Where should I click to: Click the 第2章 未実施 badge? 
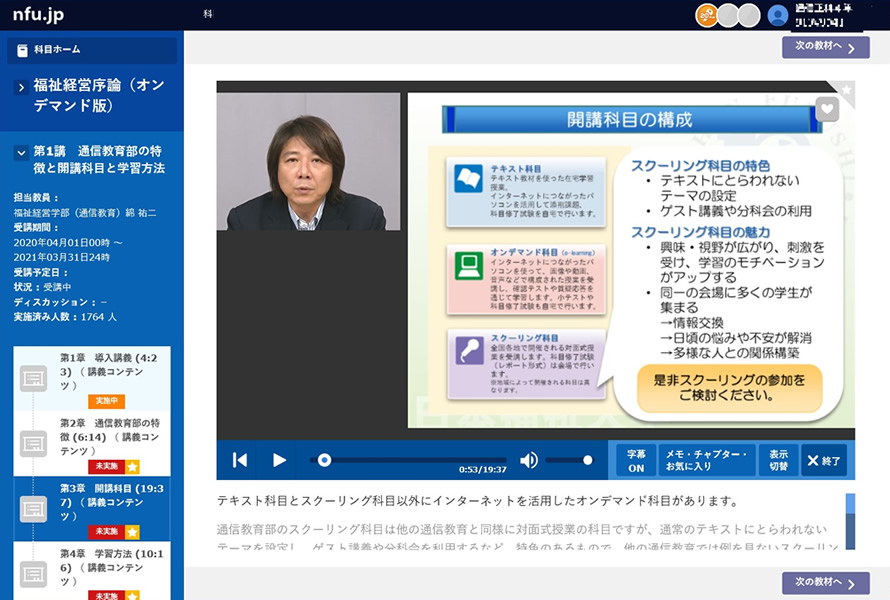tap(106, 467)
